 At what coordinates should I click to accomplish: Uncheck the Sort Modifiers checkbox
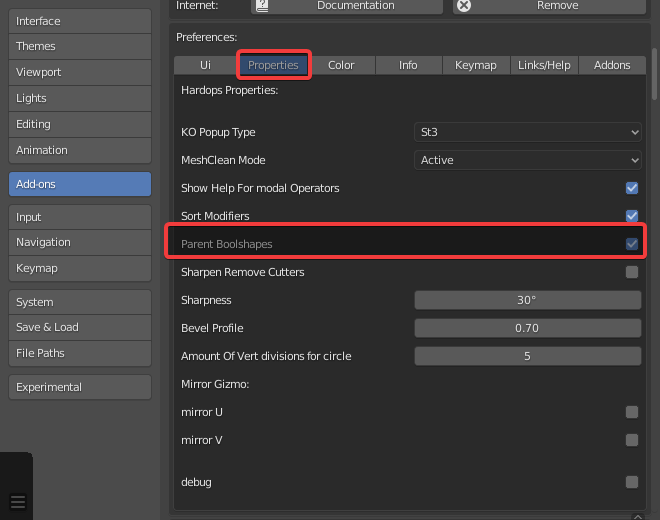[x=632, y=216]
